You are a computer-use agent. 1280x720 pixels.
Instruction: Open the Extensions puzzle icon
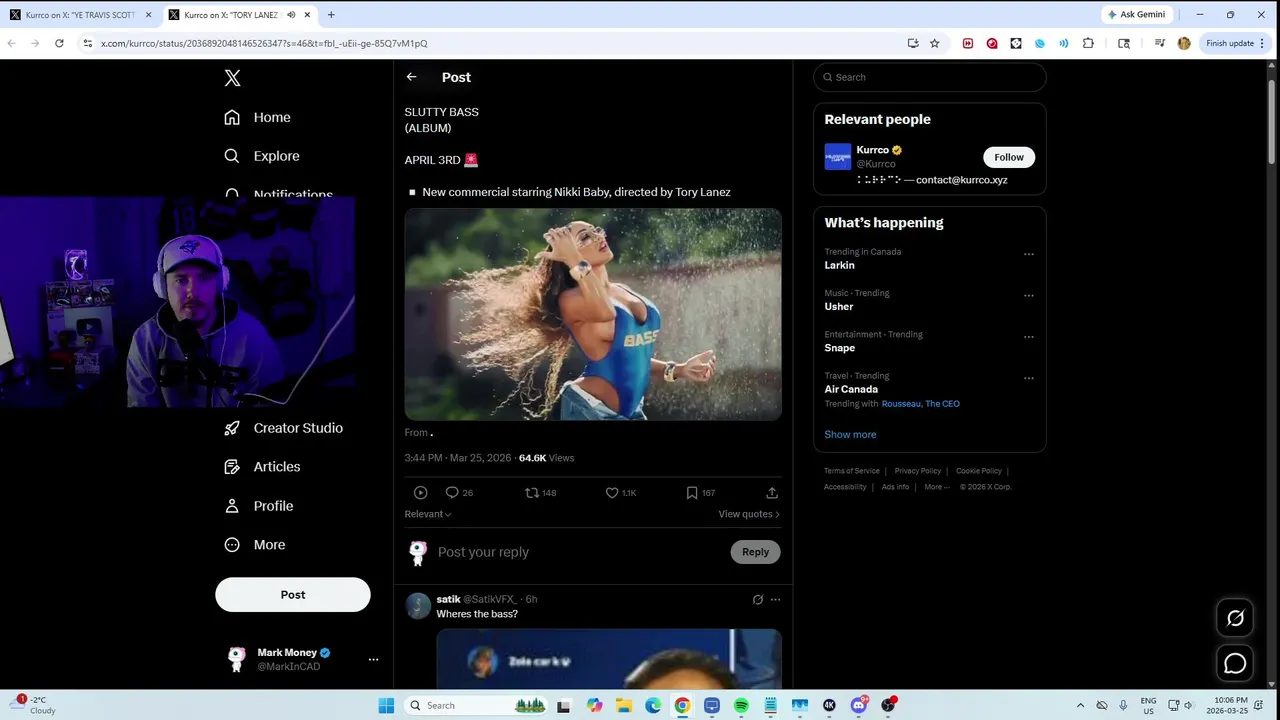coord(1088,43)
